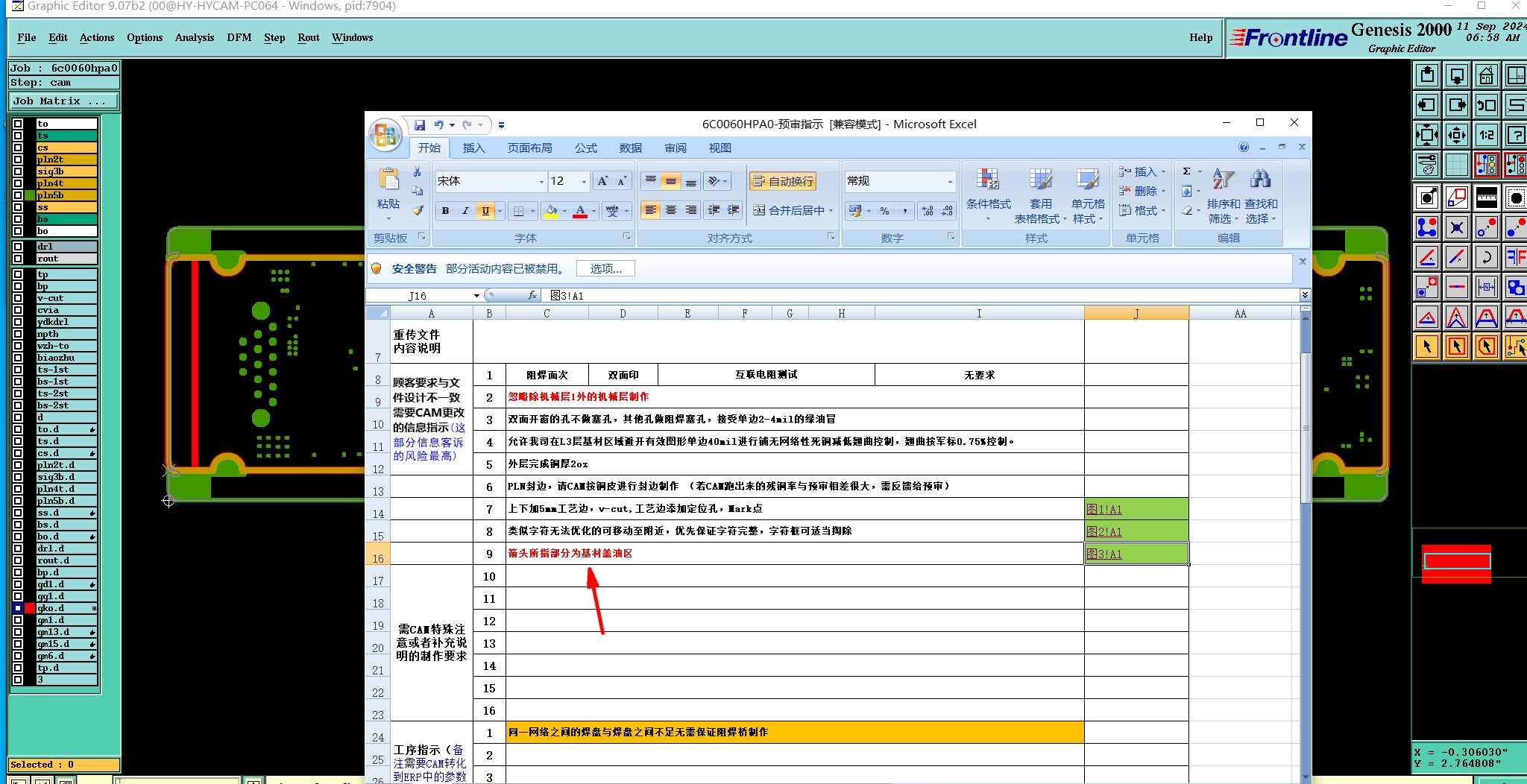Expand the formula bar with chevron button
This screenshot has height=784, width=1527.
point(1305,296)
